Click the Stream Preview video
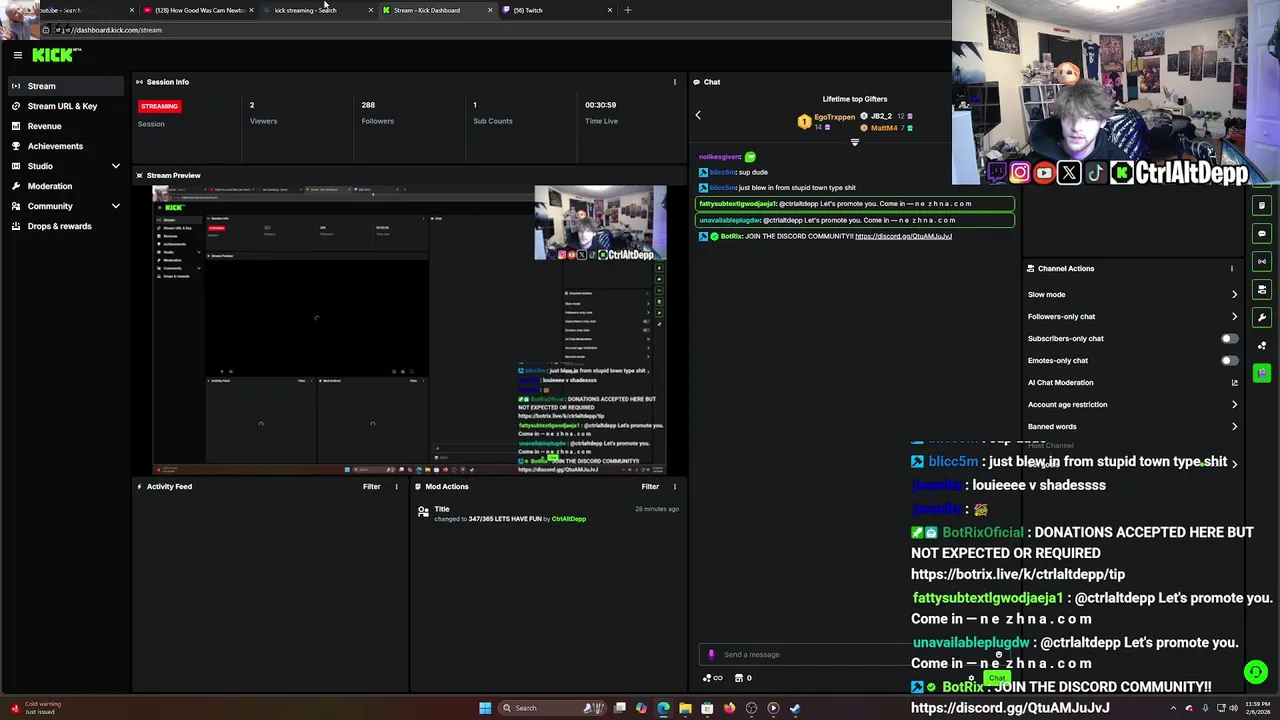This screenshot has height=720, width=1280. pyautogui.click(x=410, y=330)
